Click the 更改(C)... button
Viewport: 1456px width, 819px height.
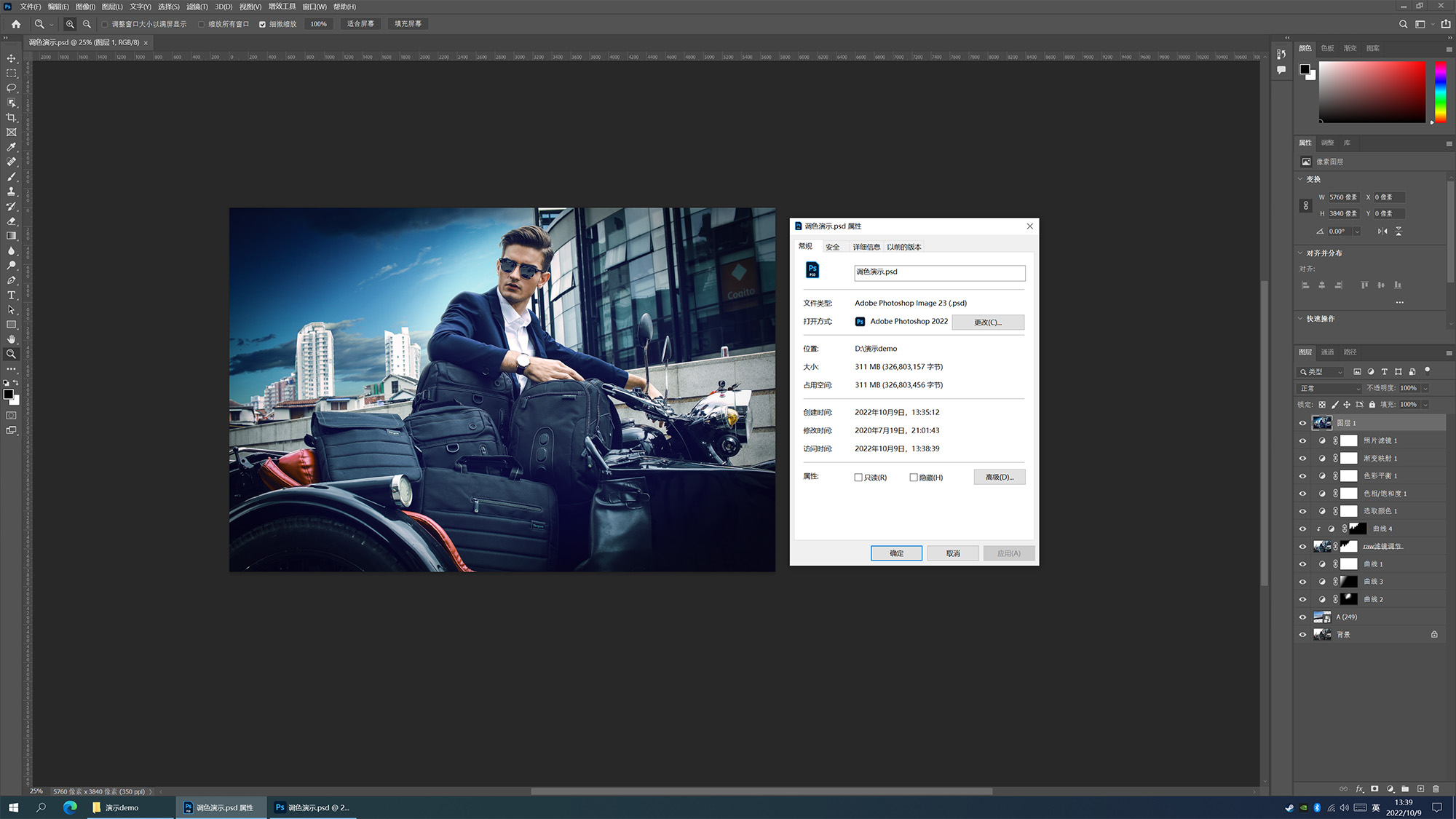click(x=988, y=322)
